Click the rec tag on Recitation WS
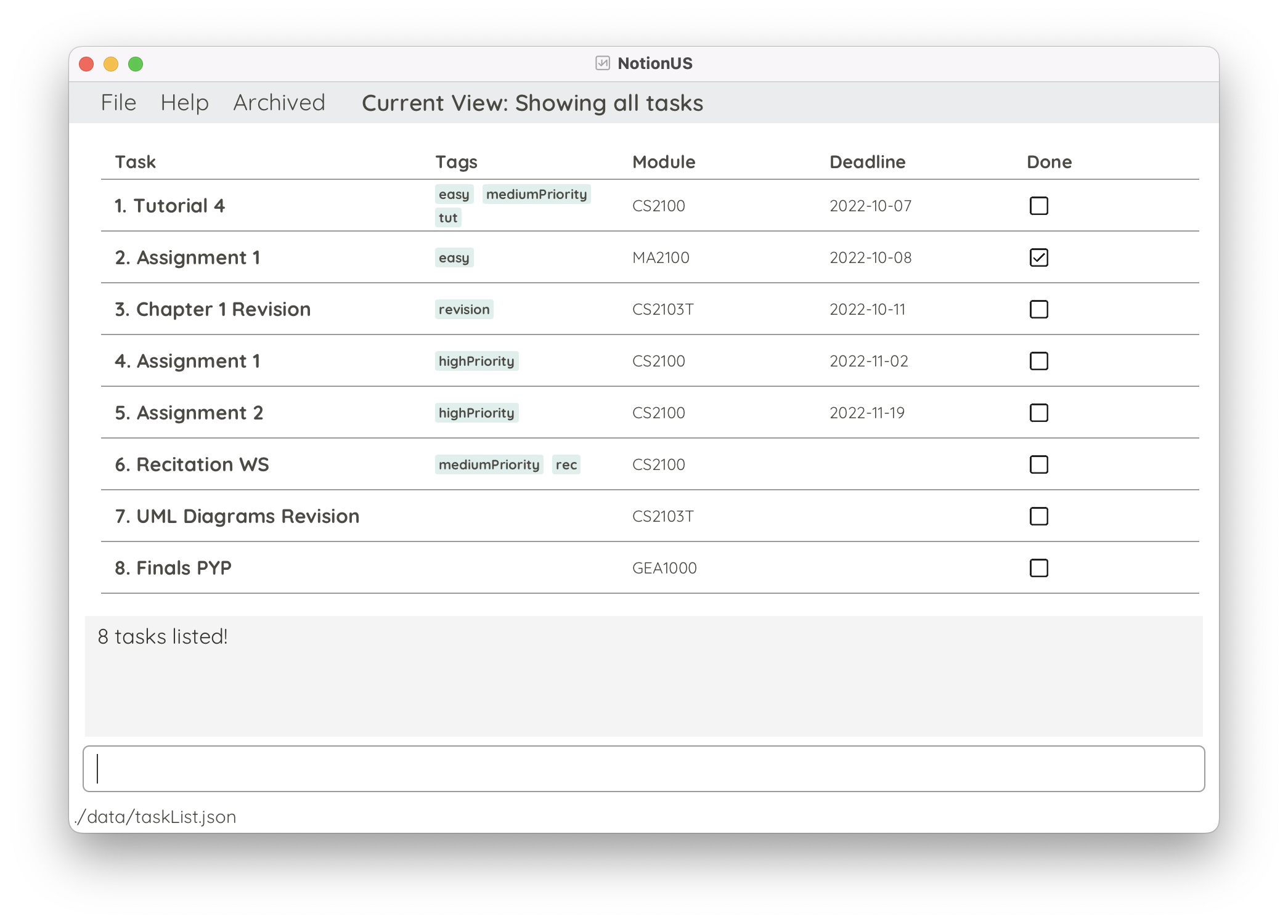This screenshot has height=924, width=1288. click(x=565, y=464)
